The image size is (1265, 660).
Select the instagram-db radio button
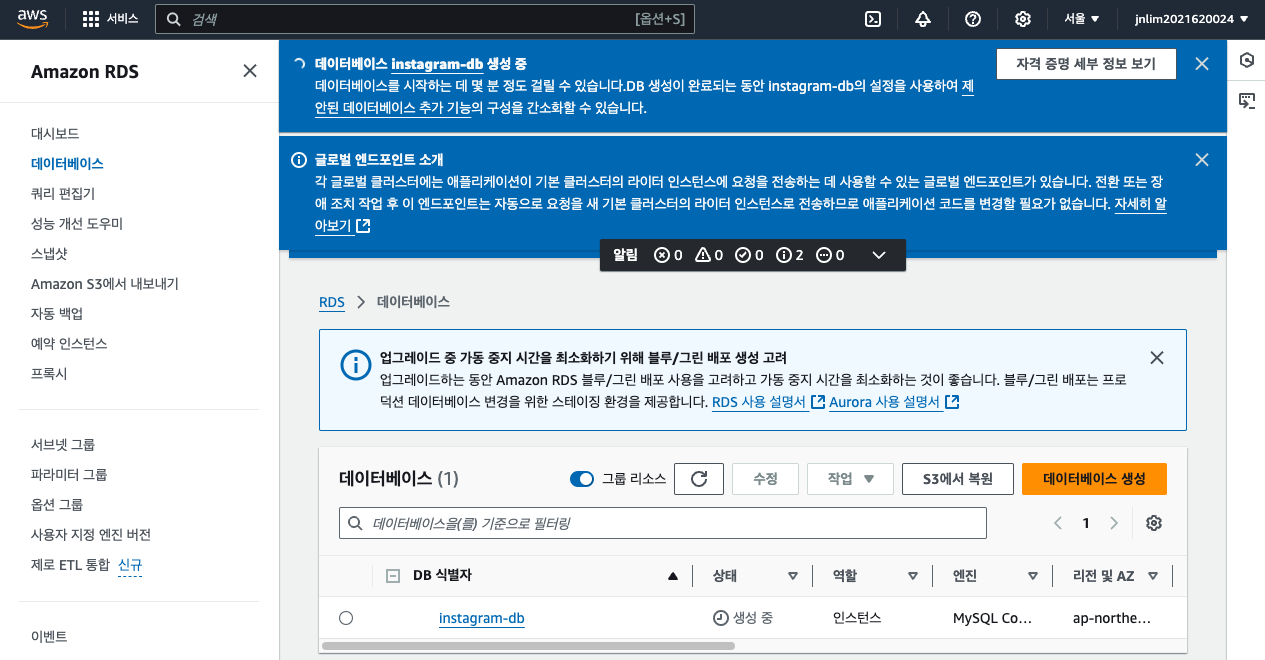click(x=346, y=618)
